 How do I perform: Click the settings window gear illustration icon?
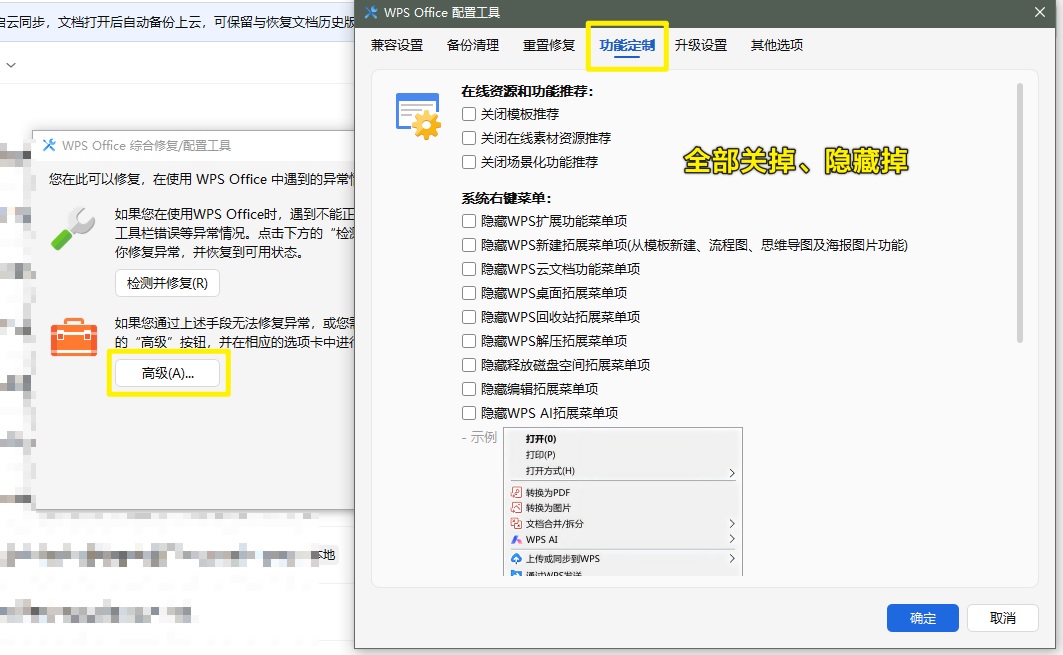(x=418, y=116)
